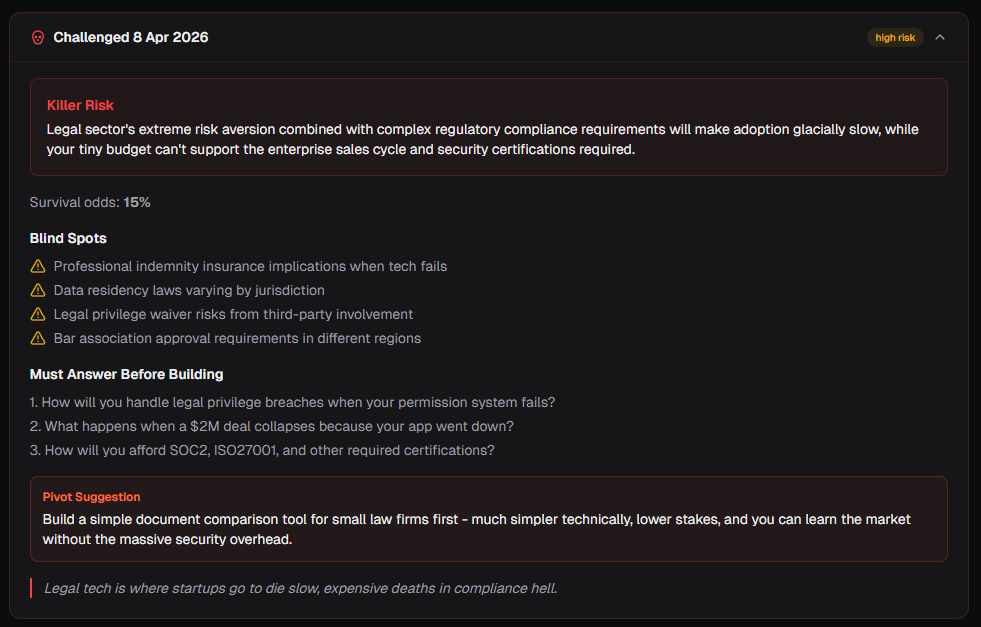
Task: Toggle visibility of the Blind Spots list
Action: point(68,238)
